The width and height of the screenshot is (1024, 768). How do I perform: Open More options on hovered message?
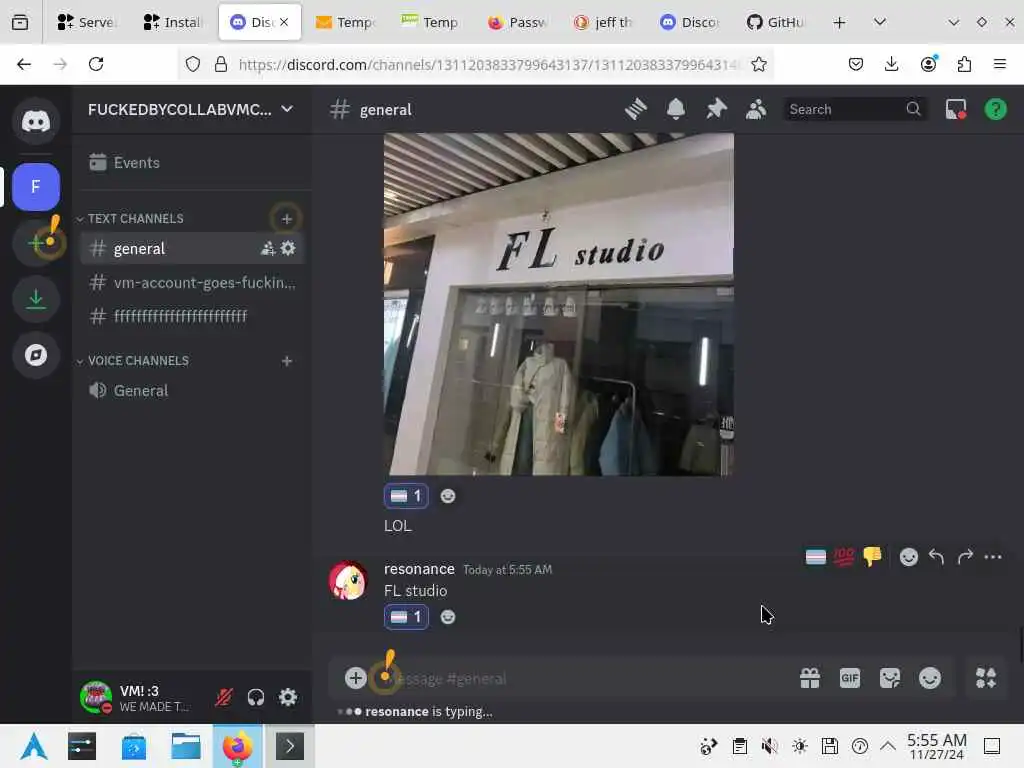(993, 557)
